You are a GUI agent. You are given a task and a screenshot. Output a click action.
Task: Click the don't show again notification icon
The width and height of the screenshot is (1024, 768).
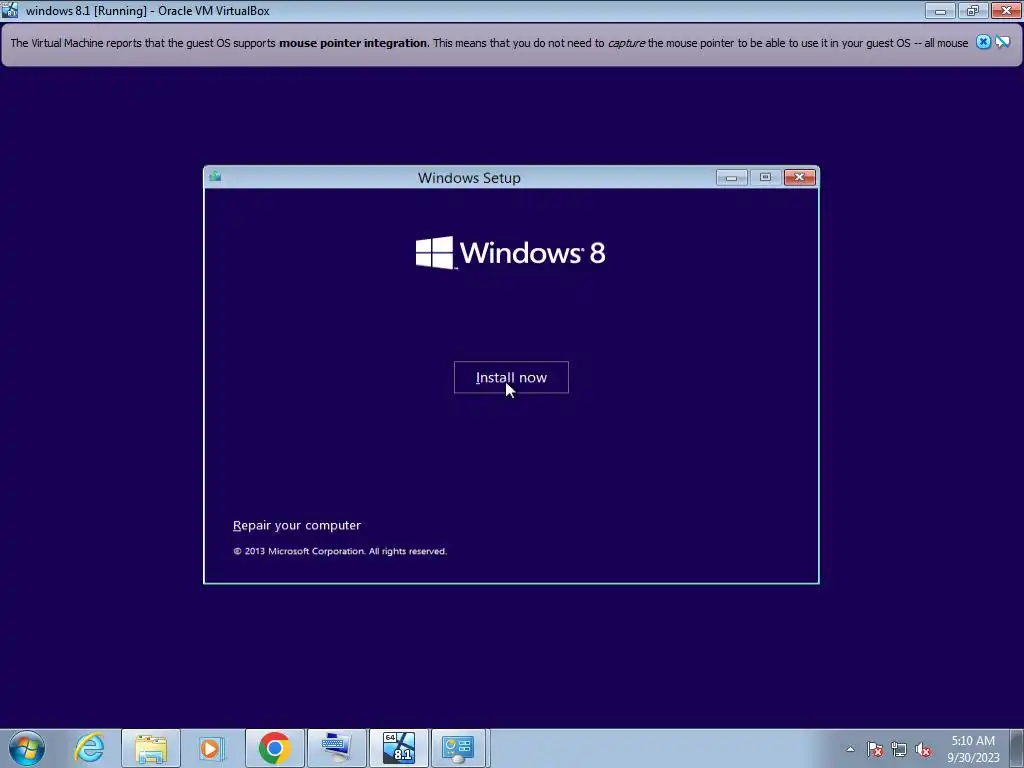pos(1003,42)
